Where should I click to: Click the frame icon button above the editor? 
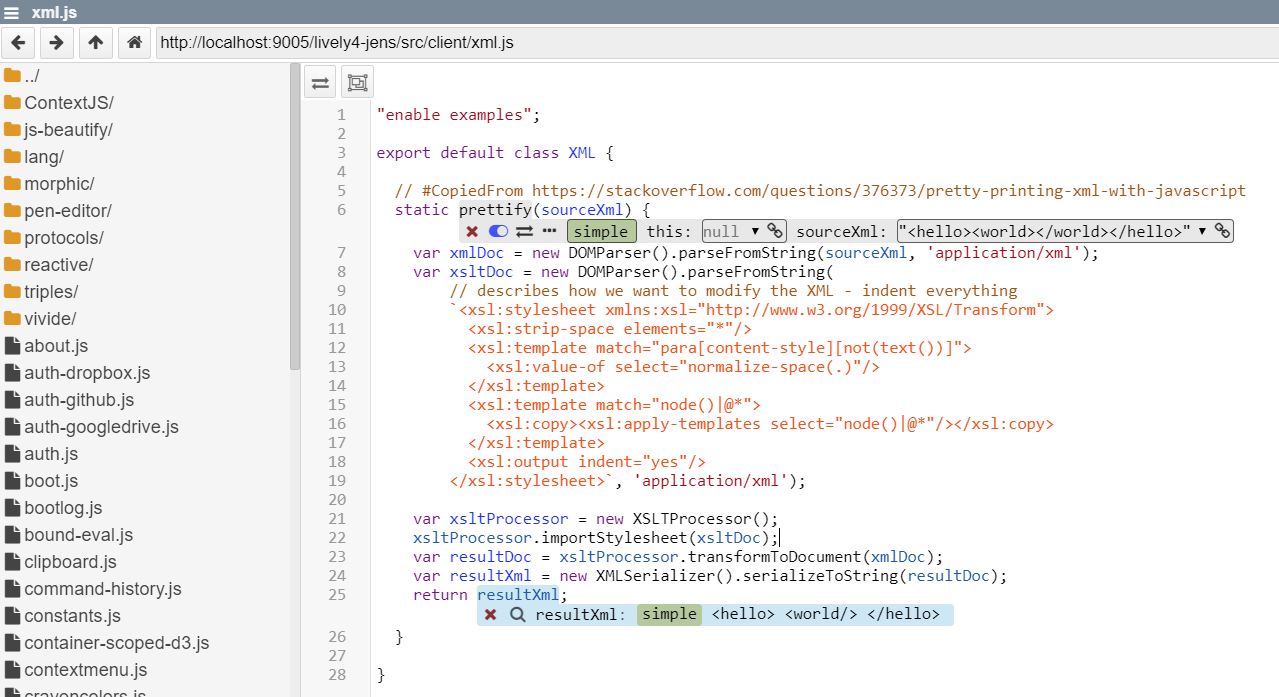pyautogui.click(x=357, y=83)
